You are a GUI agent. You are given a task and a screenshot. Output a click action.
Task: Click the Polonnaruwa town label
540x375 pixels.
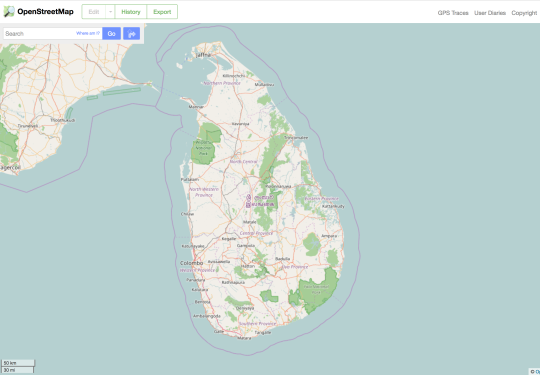278,186
